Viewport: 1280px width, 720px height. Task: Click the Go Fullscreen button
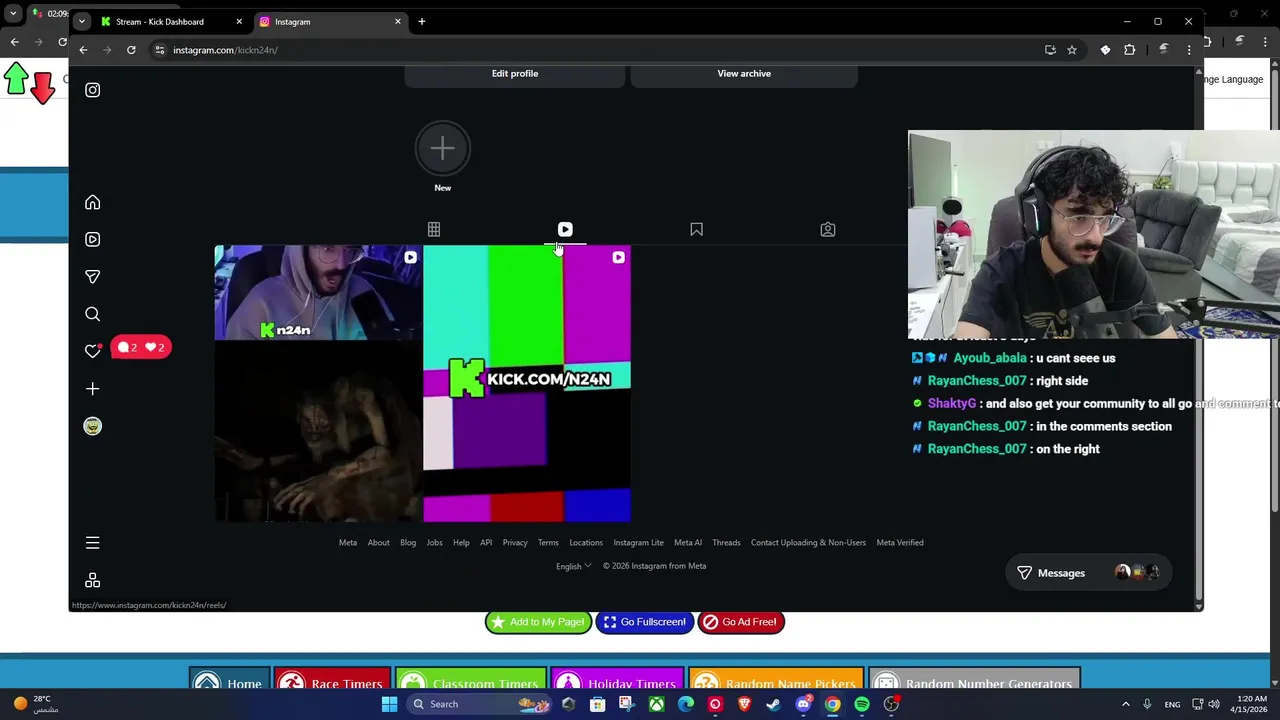(644, 622)
